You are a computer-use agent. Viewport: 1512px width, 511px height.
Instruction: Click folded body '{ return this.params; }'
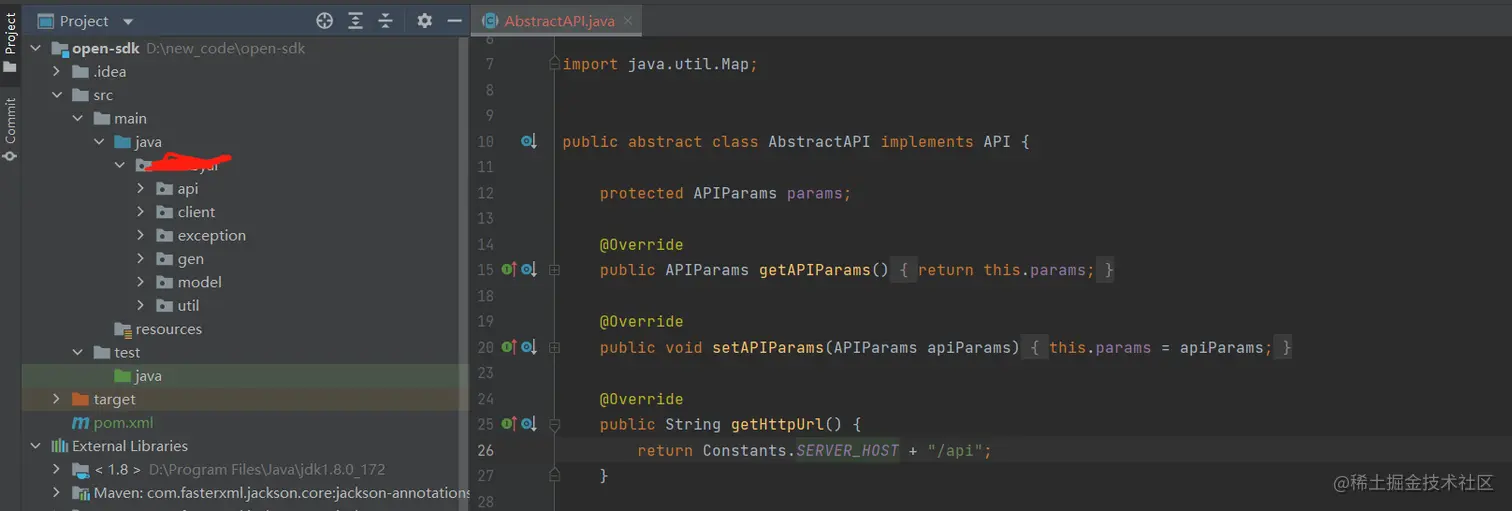tap(1004, 270)
